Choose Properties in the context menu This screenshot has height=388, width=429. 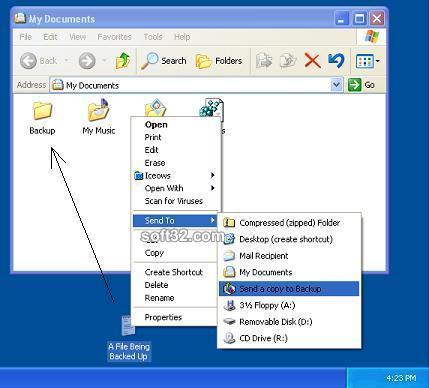coord(175,317)
